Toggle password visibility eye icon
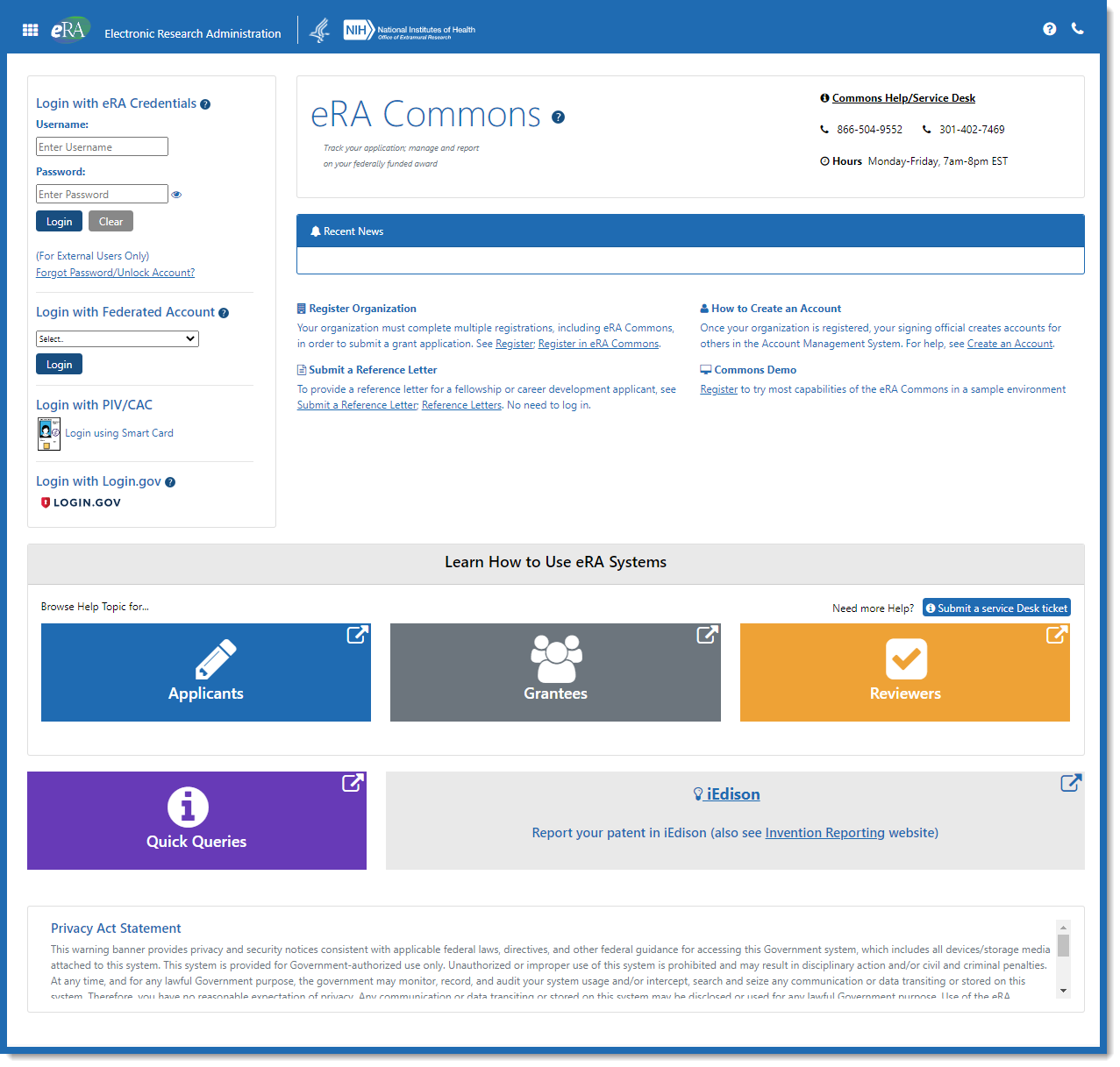The height and width of the screenshot is (1067, 1120). 176,195
